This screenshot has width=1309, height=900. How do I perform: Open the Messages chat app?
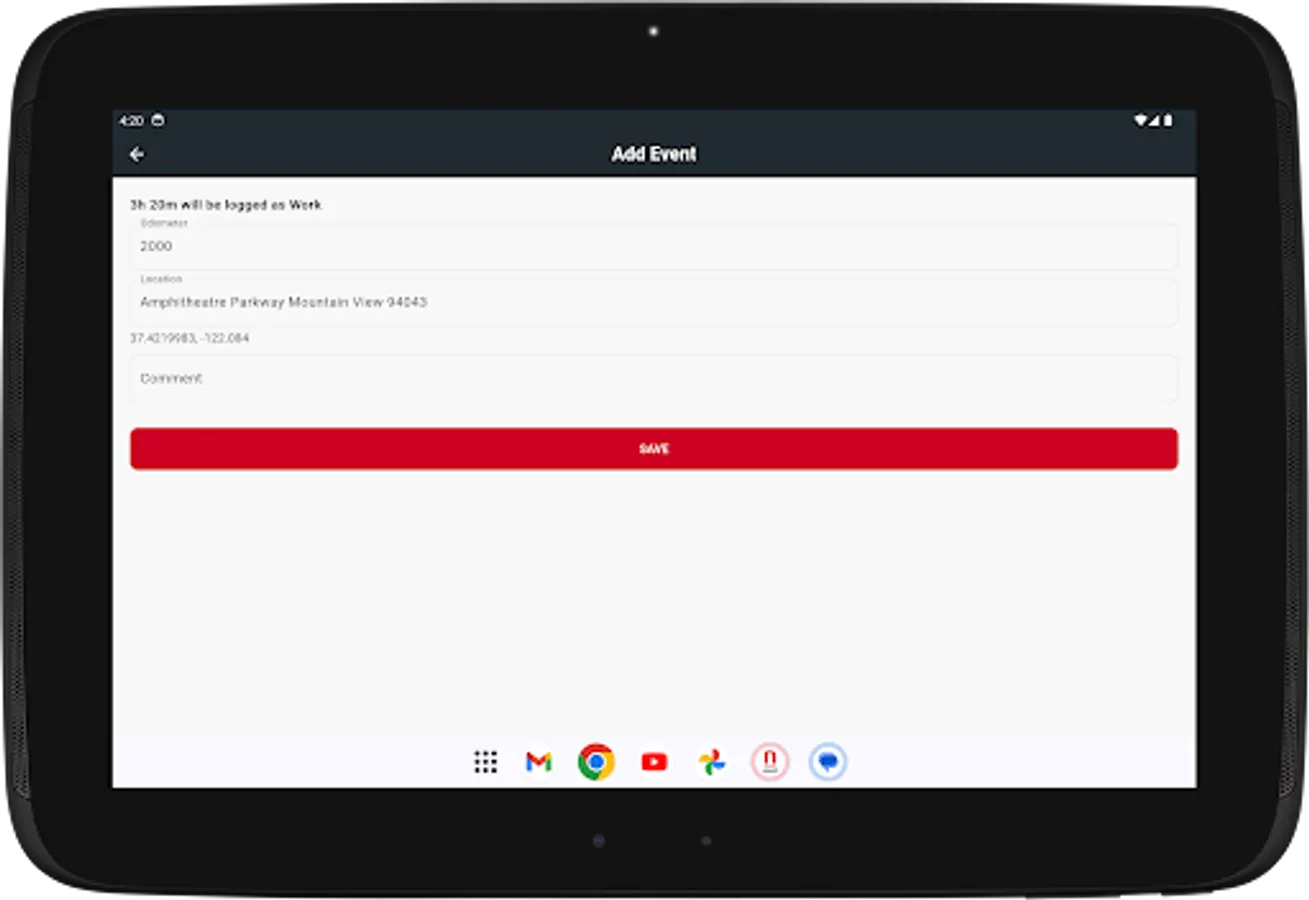(x=828, y=762)
